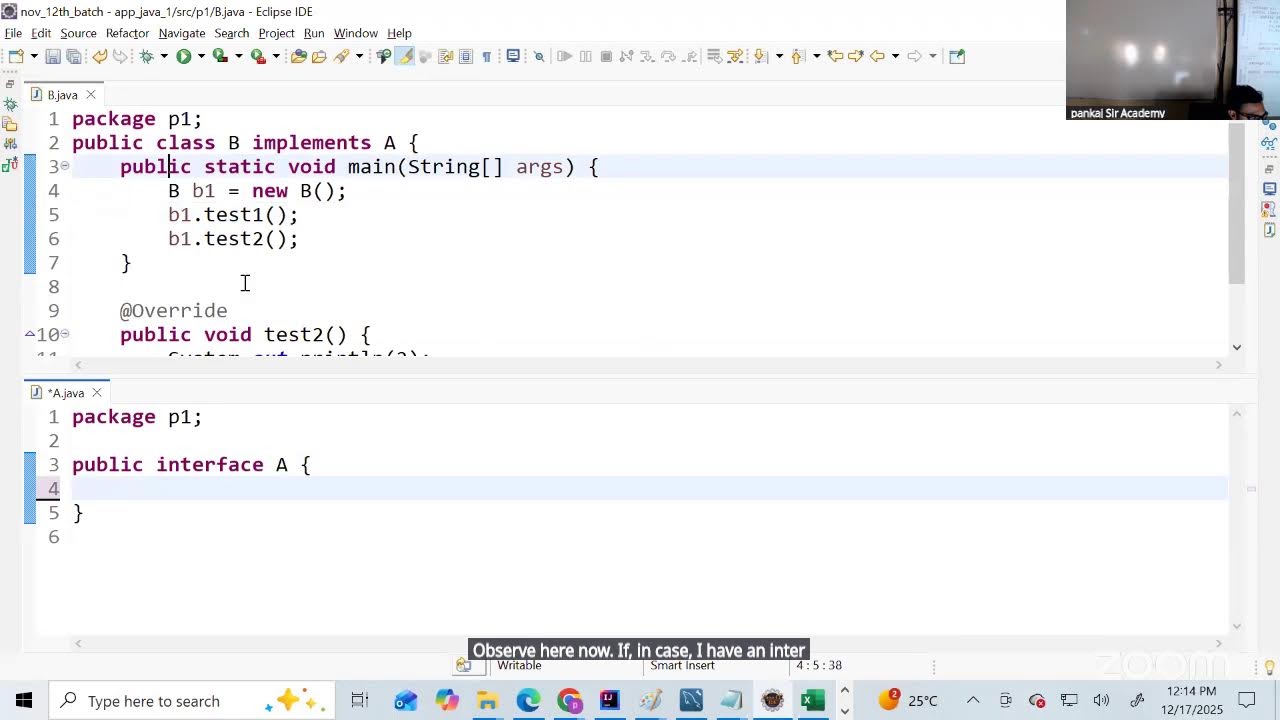Open IntelliJ IDEA from the taskbar
1280x720 pixels.
coord(609,700)
